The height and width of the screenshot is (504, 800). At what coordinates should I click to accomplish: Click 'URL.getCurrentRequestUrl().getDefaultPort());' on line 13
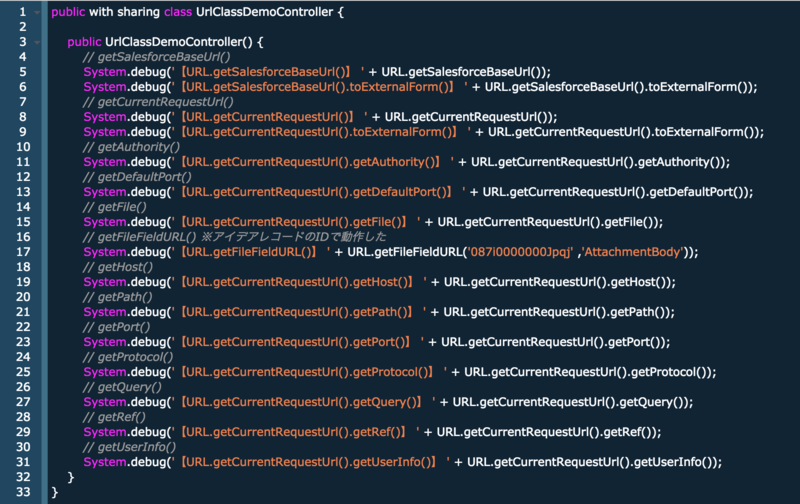click(618, 192)
